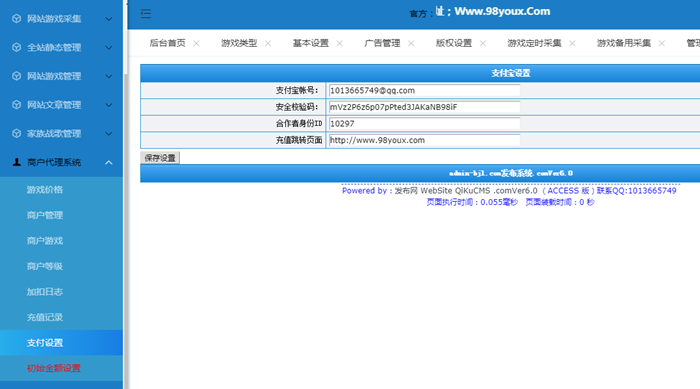The height and width of the screenshot is (389, 700).
Task: Click into the 合作者身份ID input field
Action: [424, 123]
